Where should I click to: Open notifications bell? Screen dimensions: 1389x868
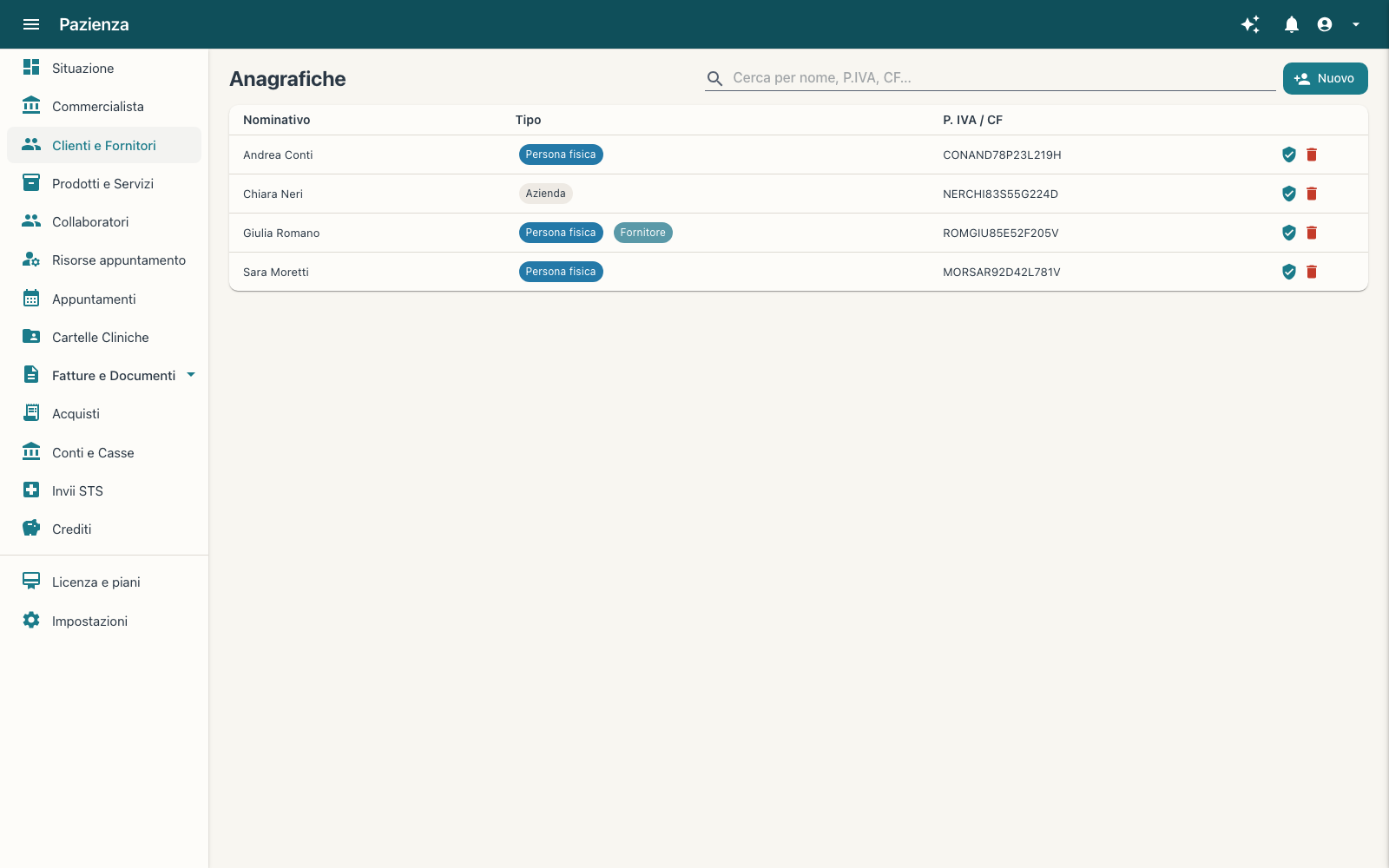(x=1292, y=24)
